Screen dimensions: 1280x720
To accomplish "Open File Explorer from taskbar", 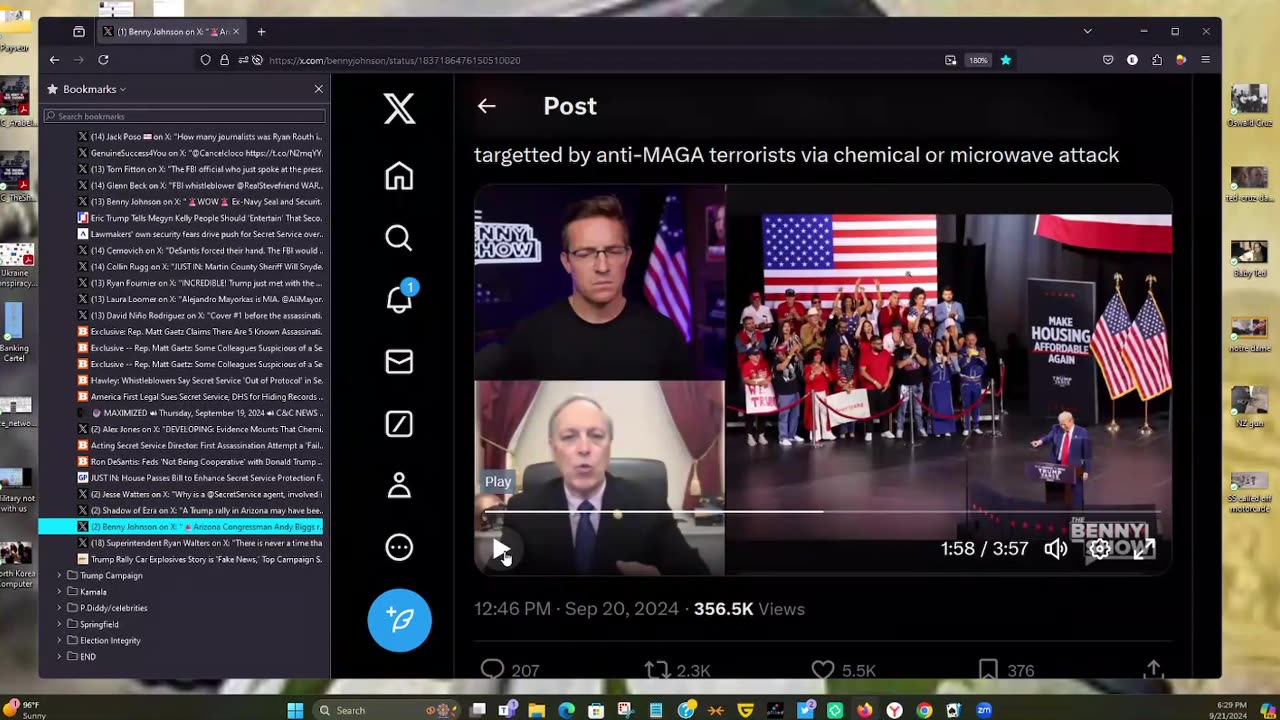I will point(537,710).
